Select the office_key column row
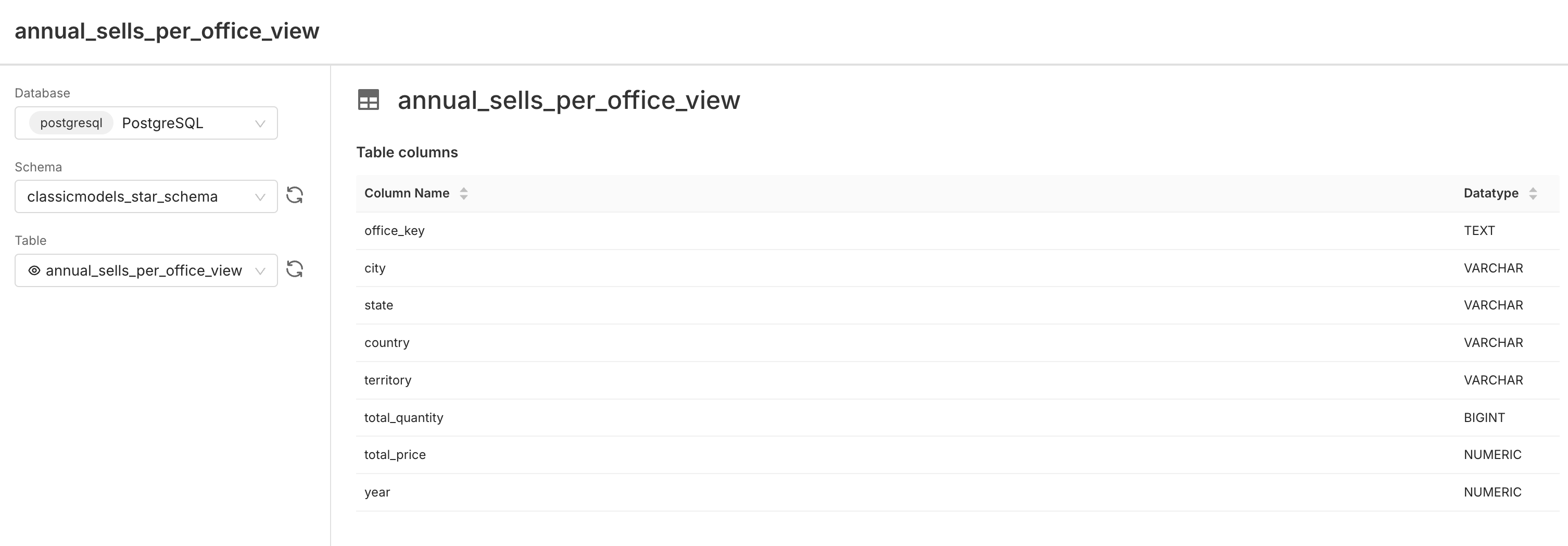Screen dimensions: 1568x546 pyautogui.click(x=395, y=231)
